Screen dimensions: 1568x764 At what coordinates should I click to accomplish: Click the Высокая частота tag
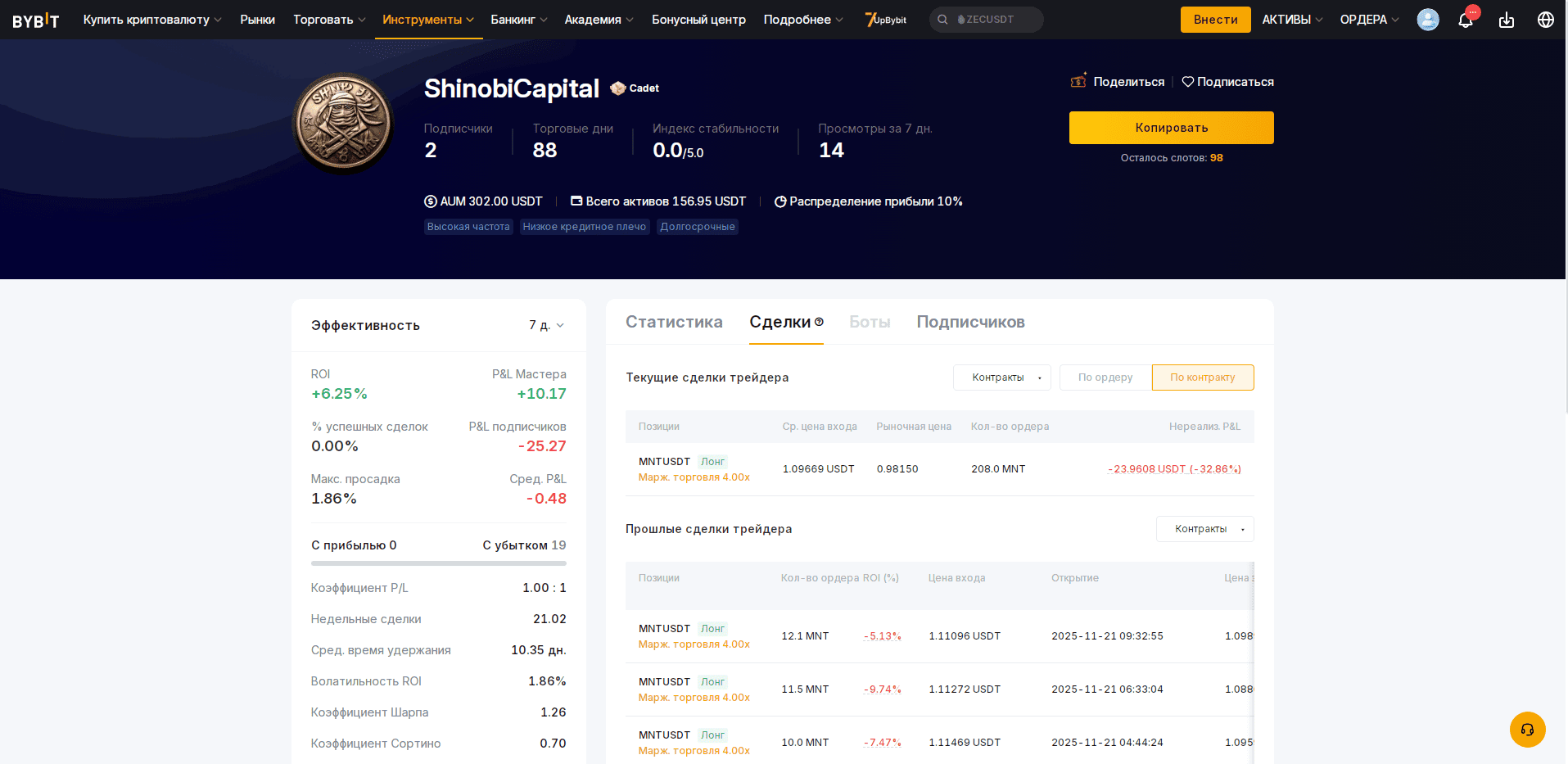[468, 227]
